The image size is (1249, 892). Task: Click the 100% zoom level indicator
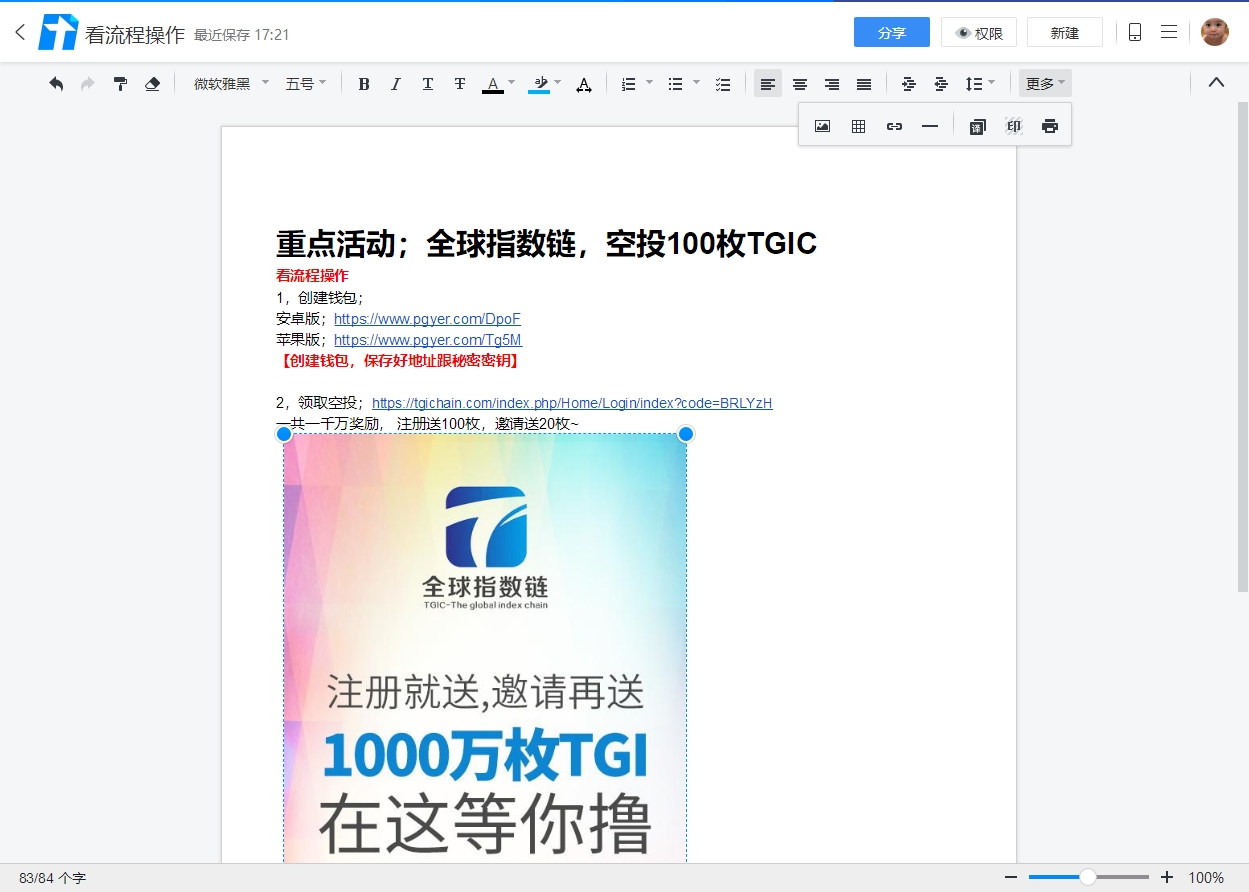tap(1206, 878)
